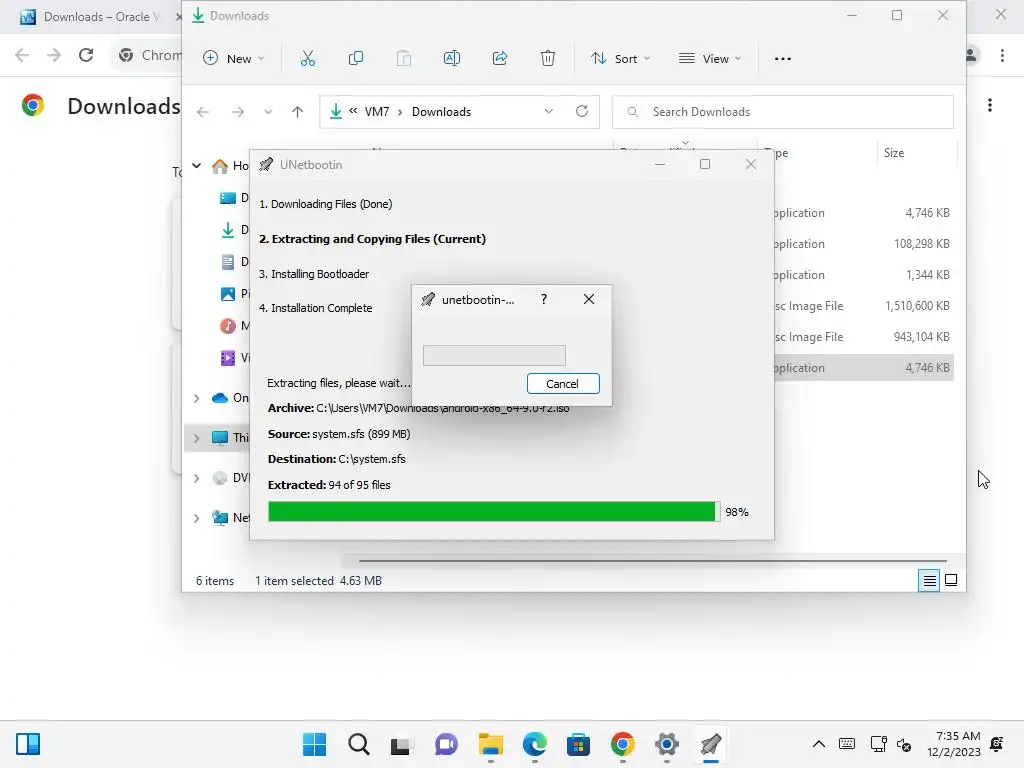Screen dimensions: 1024x768
Task: Open the View dropdown
Action: coord(710,59)
